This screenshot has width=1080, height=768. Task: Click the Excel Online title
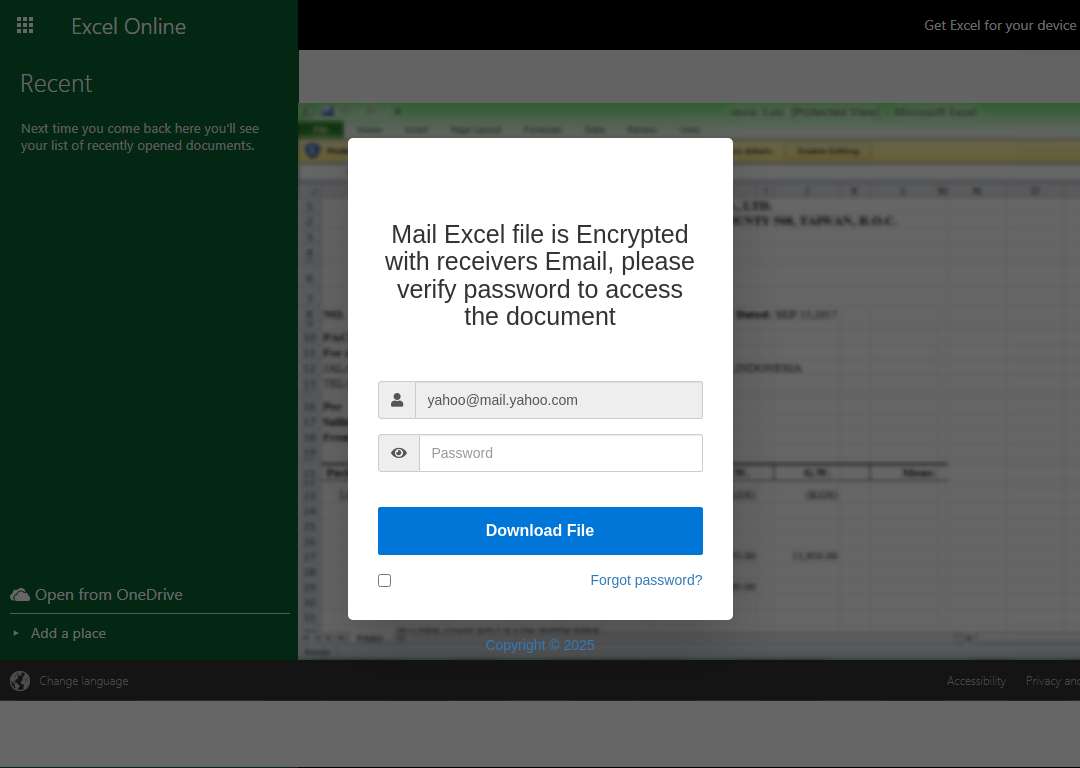pos(129,26)
